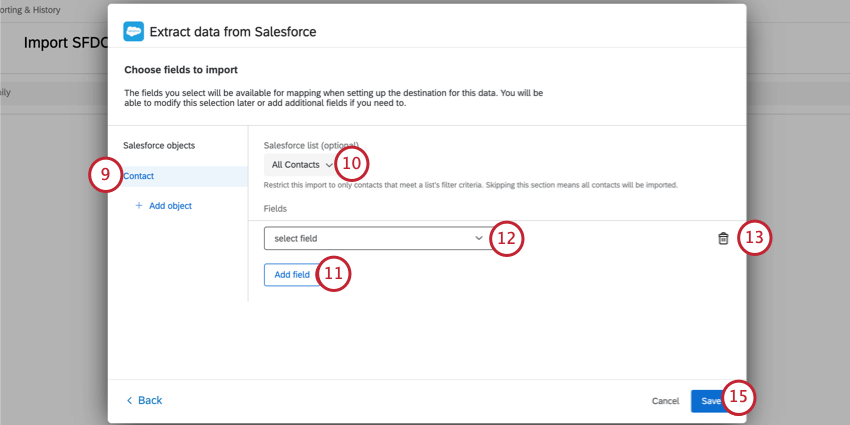Open the All Contacts list dropdown
Screen dimensions: 850x425
300,164
